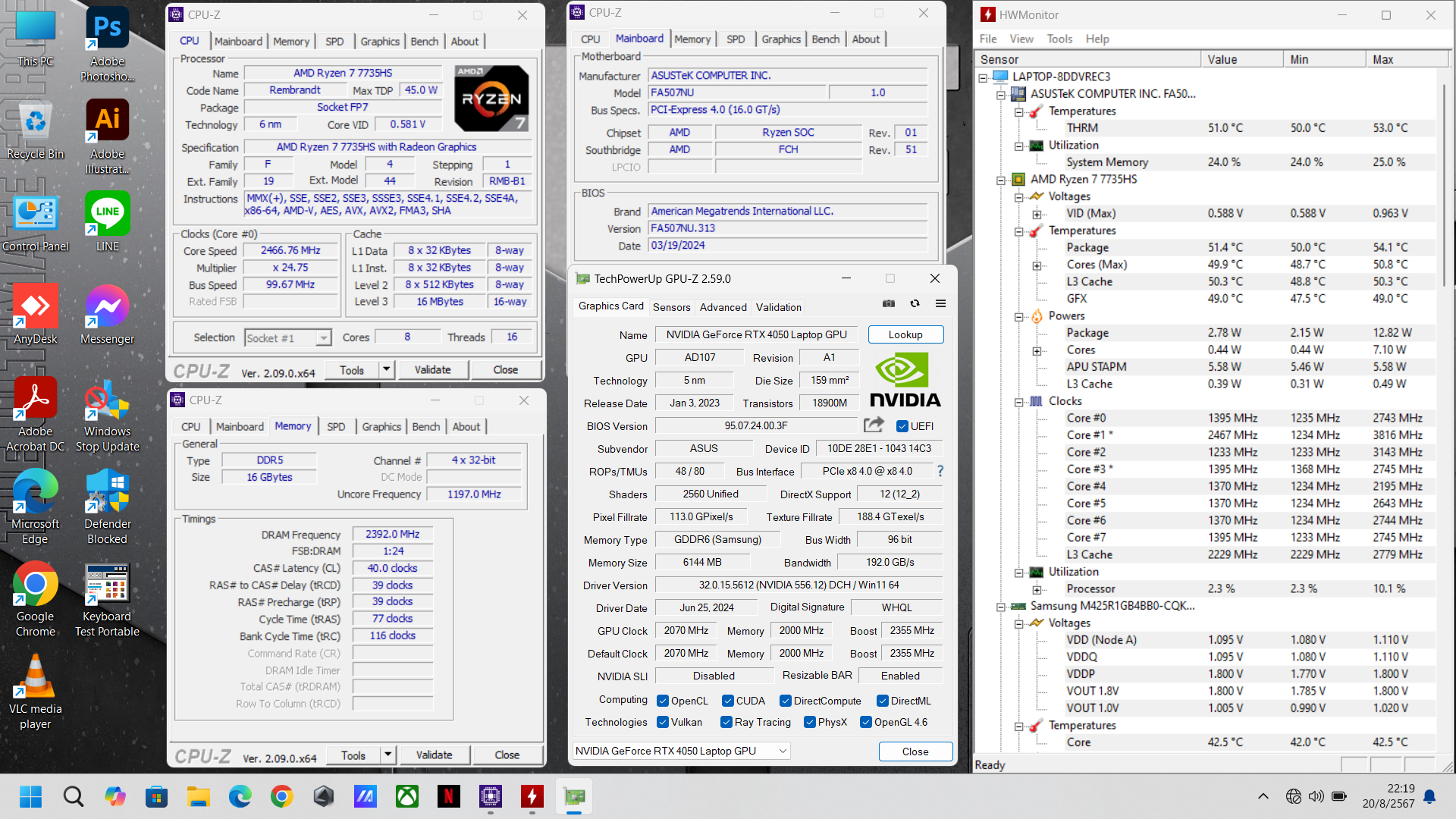This screenshot has height=819, width=1456.
Task: Open Tools dropdown arrow in Memory tab window
Action: [x=388, y=755]
